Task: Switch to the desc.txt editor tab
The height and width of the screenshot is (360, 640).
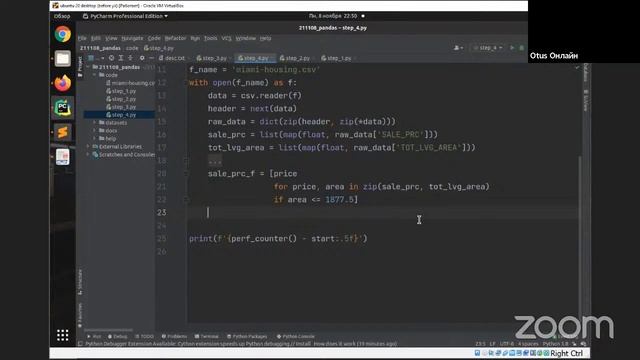Action: click(x=172, y=58)
